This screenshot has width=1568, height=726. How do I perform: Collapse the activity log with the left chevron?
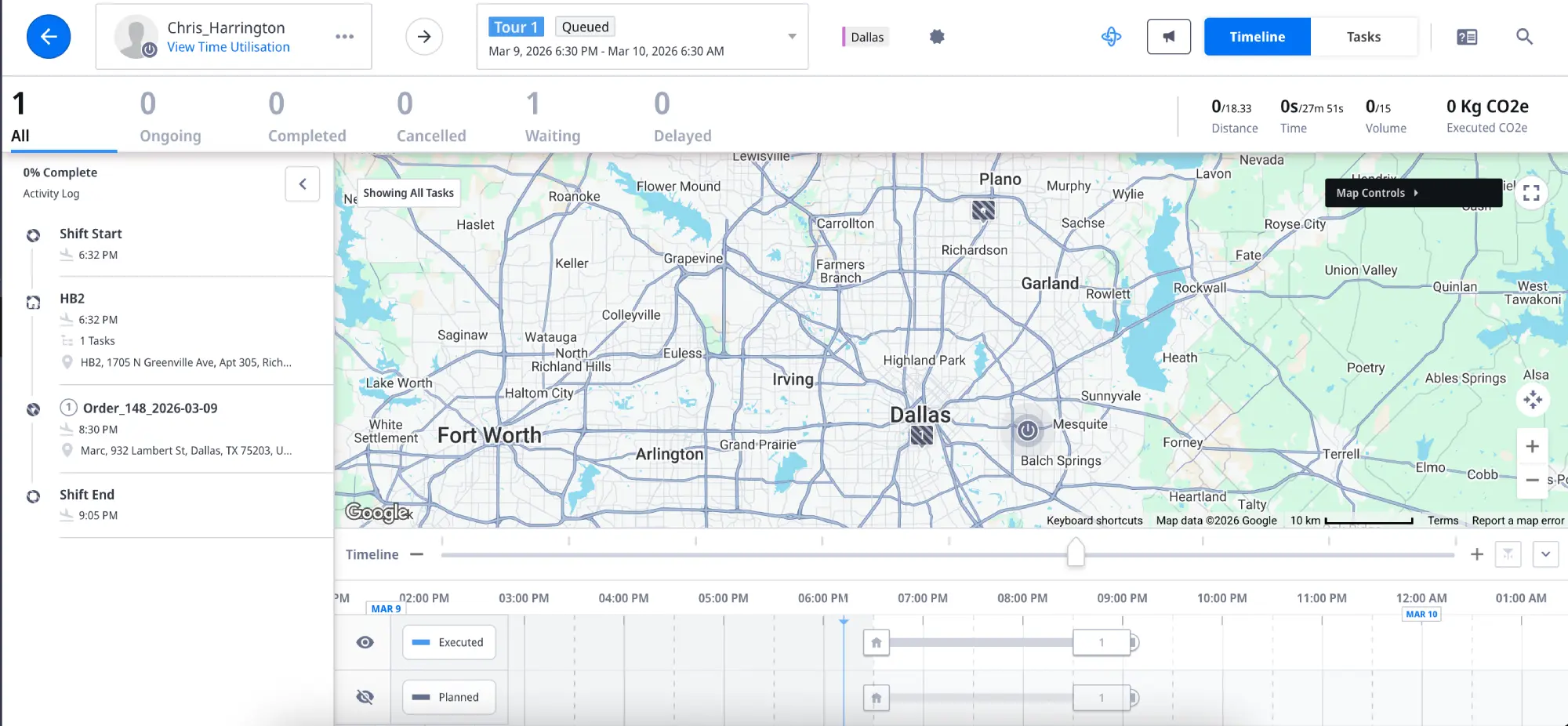pyautogui.click(x=303, y=183)
